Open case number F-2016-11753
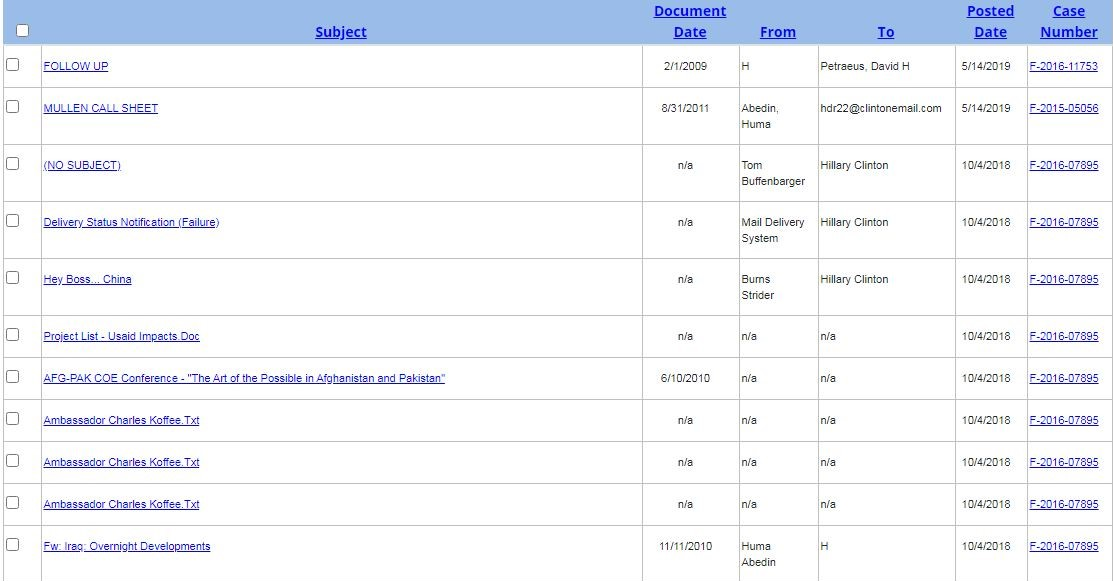Image resolution: width=1113 pixels, height=581 pixels. pos(1063,66)
